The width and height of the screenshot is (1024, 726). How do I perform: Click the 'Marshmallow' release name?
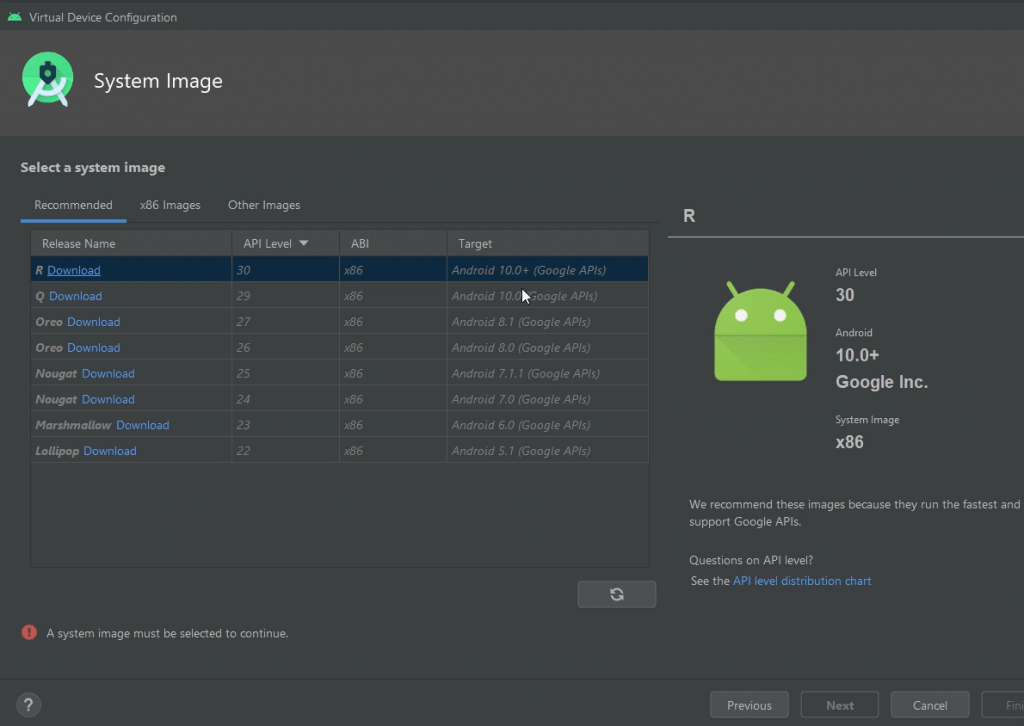coord(73,425)
